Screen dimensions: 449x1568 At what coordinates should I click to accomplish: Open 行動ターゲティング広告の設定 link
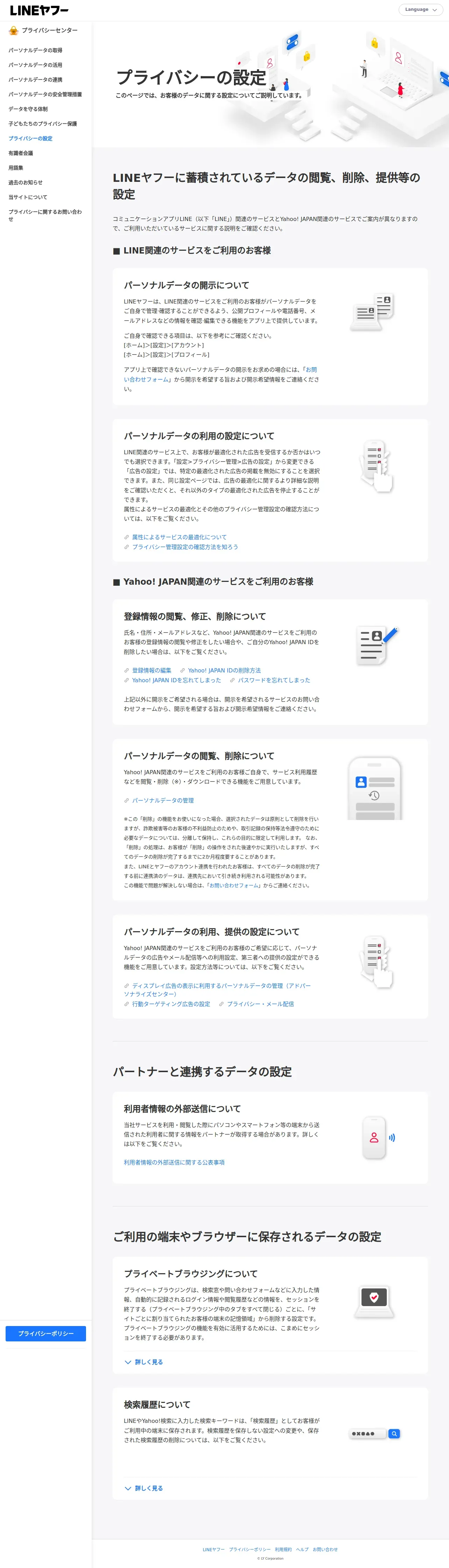171,1004
